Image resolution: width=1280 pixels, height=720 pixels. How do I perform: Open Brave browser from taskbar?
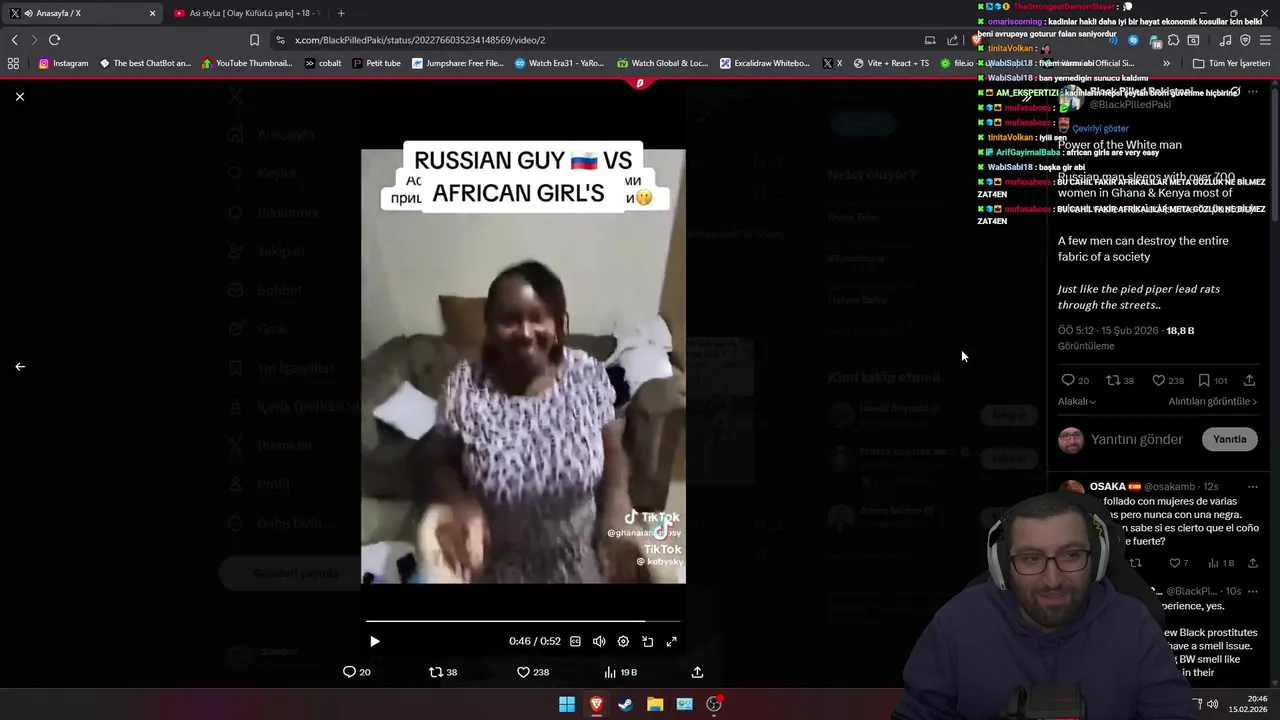[x=596, y=704]
